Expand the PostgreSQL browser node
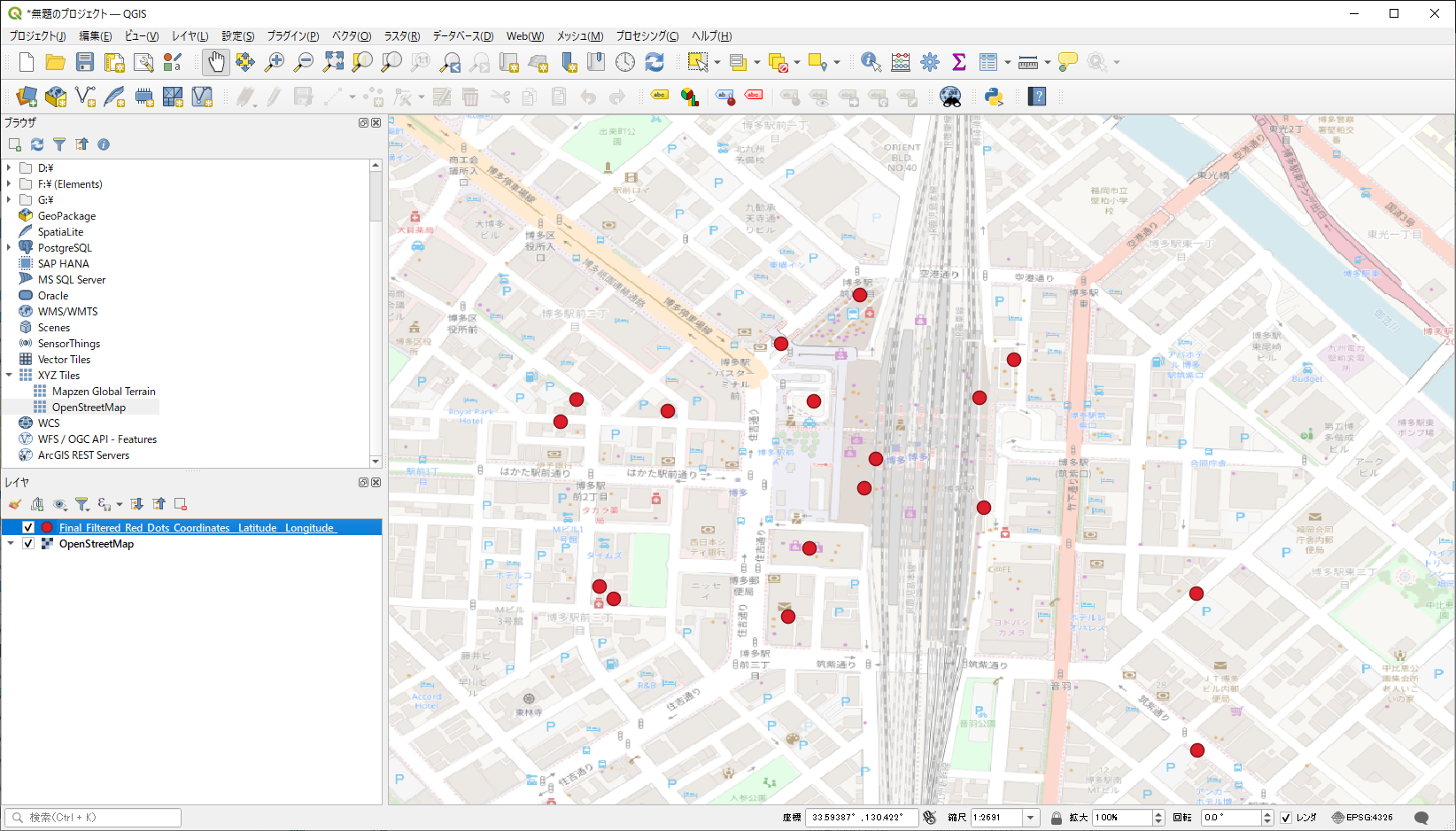The height and width of the screenshot is (831, 1456). coord(9,248)
